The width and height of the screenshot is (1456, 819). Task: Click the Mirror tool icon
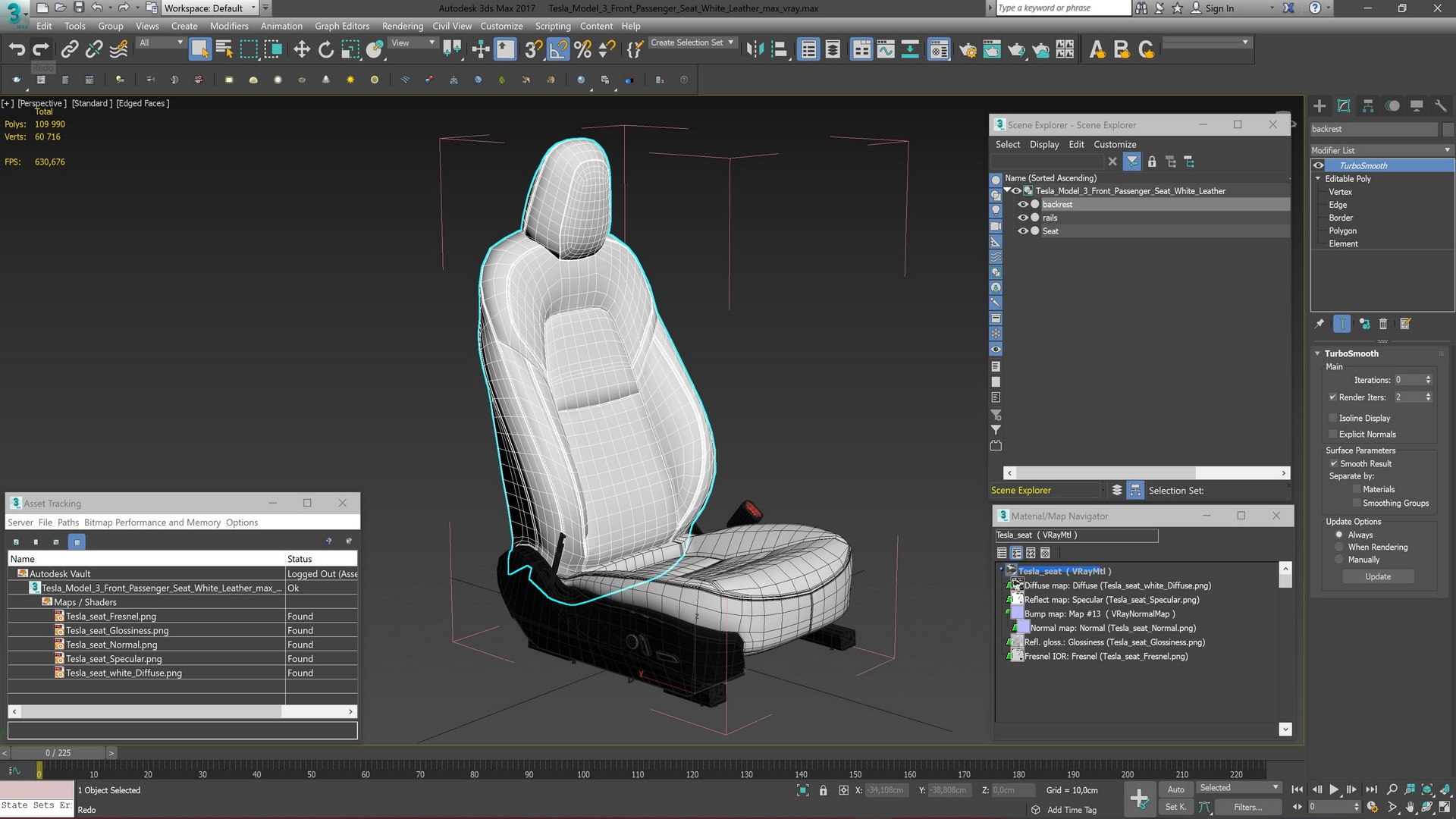[x=754, y=50]
